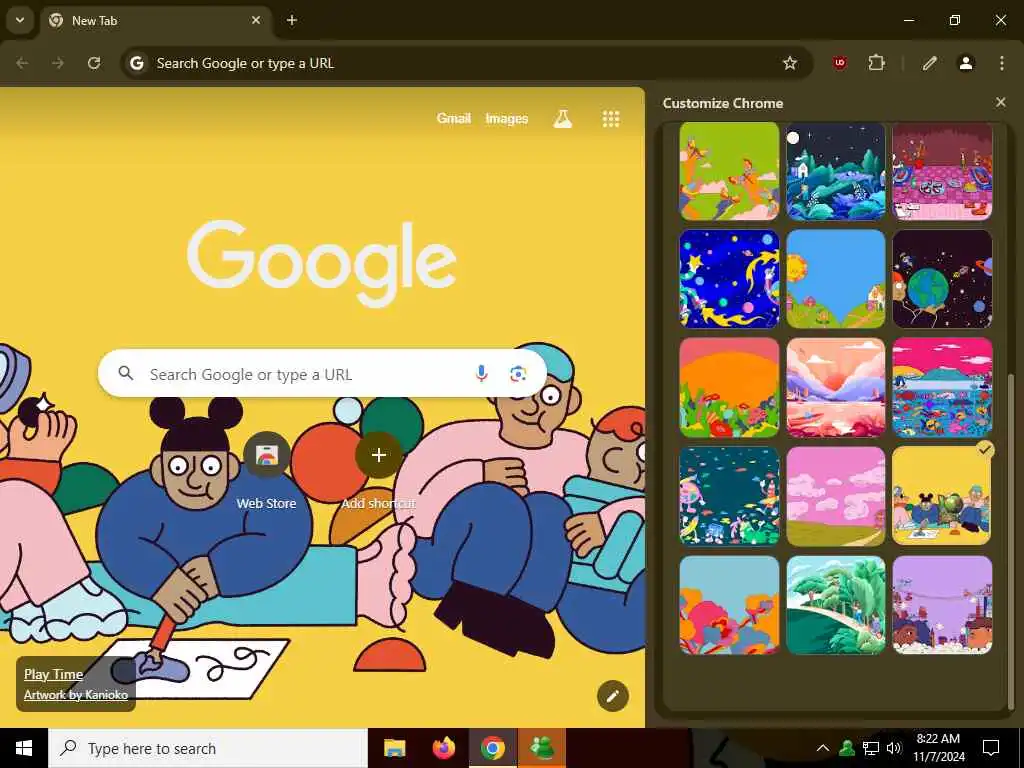Open the volume speaker control
The image size is (1024, 768).
tap(894, 748)
